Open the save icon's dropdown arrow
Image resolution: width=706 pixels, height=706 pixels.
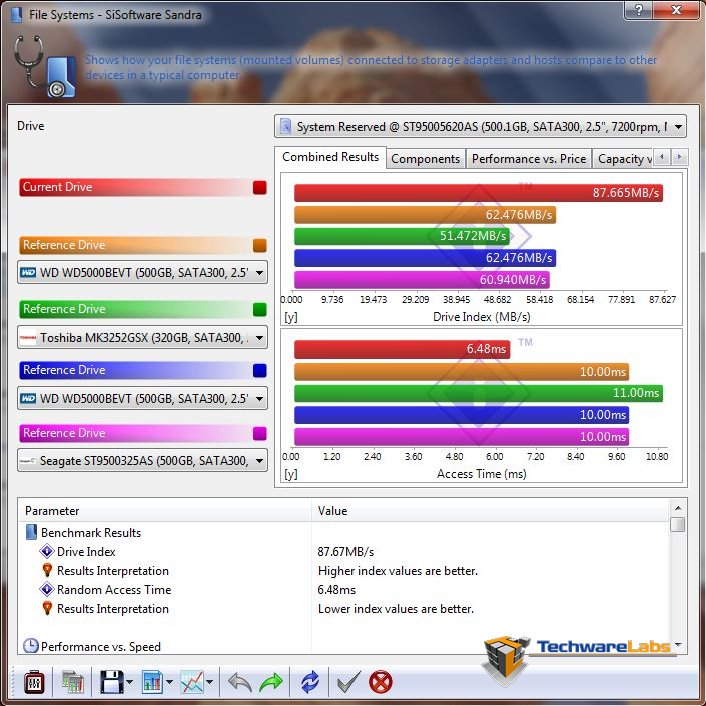click(130, 683)
